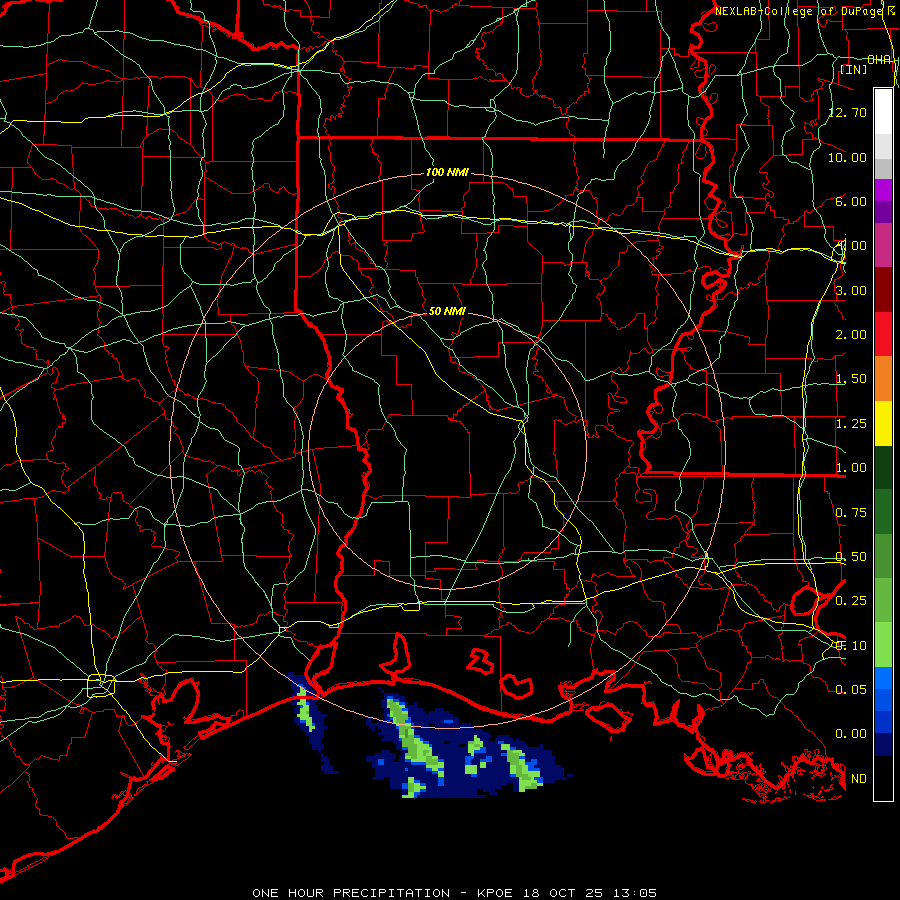900x900 pixels.
Task: Click the '50 NMI' range ring label
Action: click(447, 311)
